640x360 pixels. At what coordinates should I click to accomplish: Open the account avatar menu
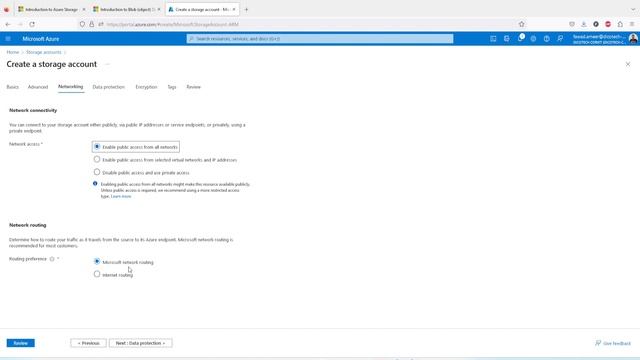click(633, 39)
